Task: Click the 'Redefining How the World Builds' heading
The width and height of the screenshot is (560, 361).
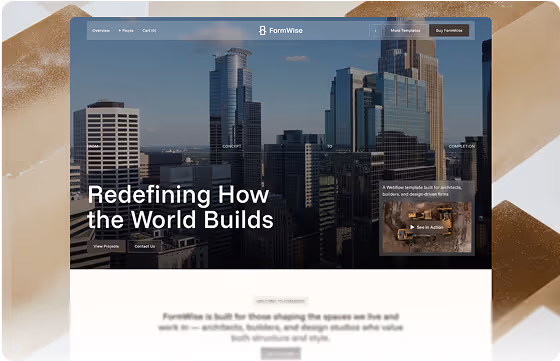Action: (x=180, y=207)
